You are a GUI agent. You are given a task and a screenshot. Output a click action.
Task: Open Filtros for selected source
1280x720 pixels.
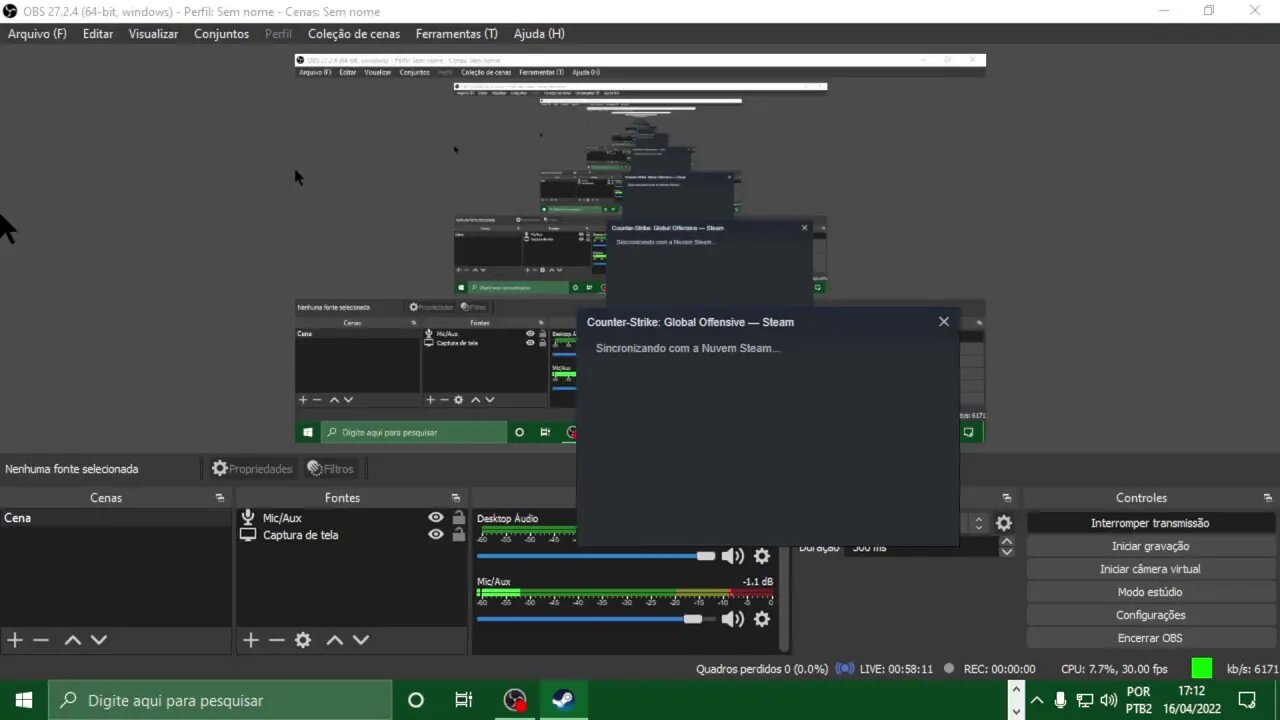(331, 468)
